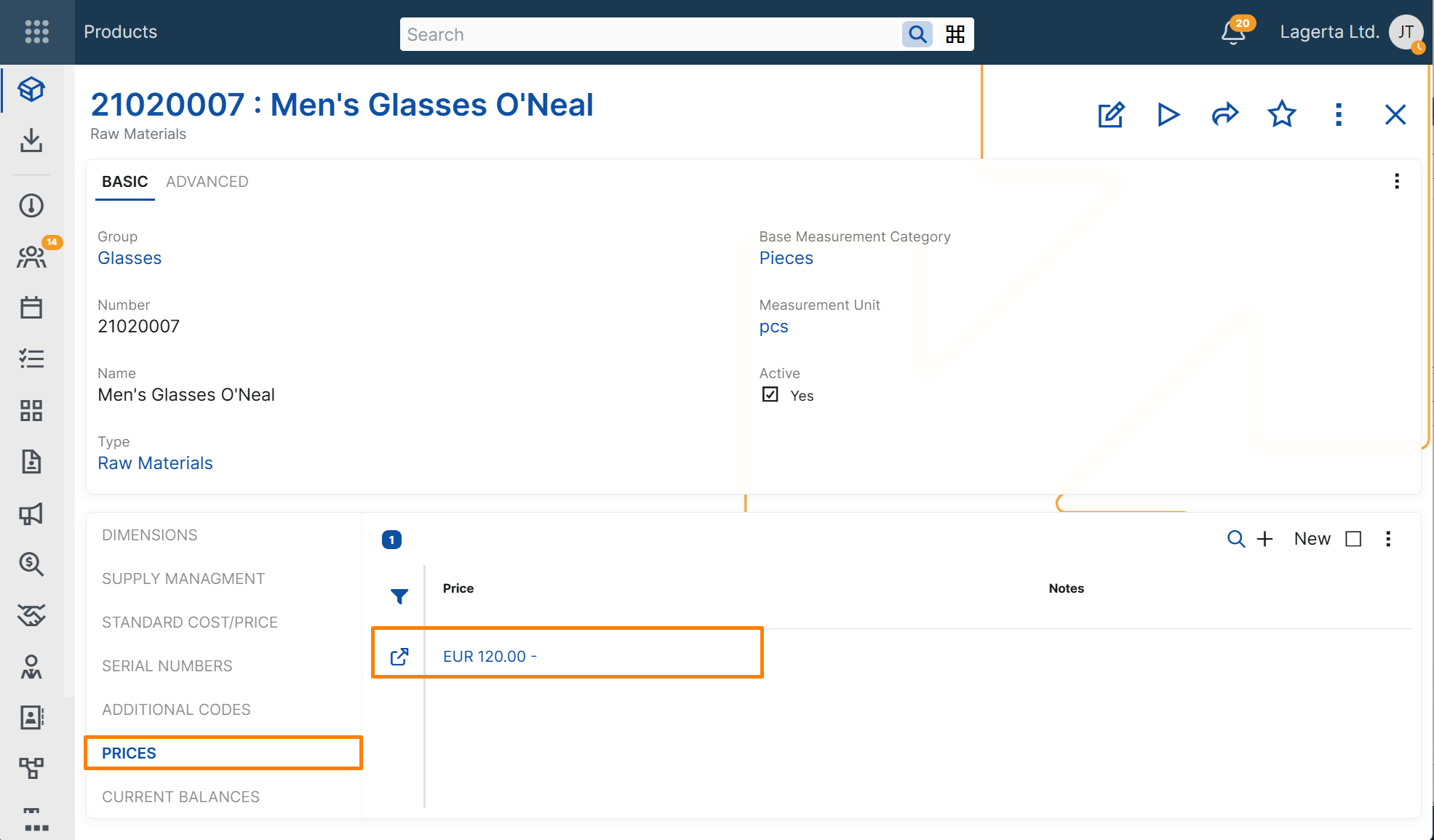Click the share forward arrow icon
The image size is (1434, 840).
pyautogui.click(x=1225, y=115)
